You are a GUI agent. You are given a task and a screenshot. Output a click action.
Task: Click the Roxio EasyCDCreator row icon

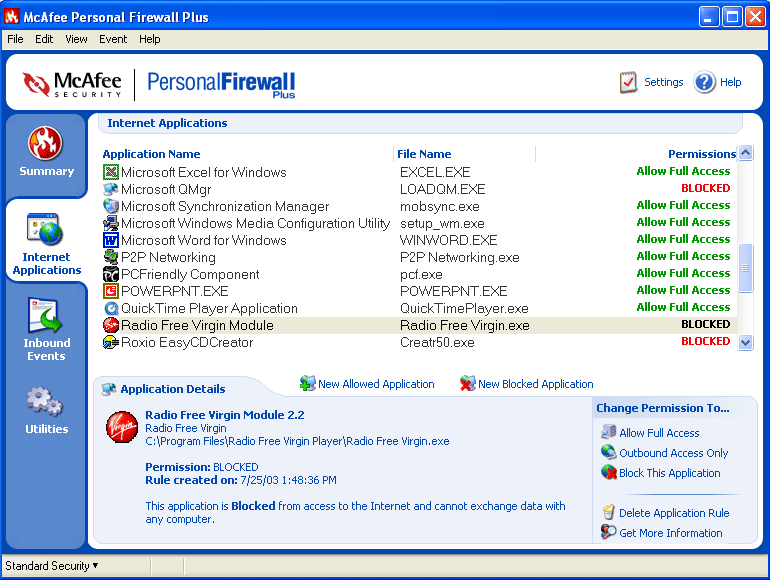111,342
